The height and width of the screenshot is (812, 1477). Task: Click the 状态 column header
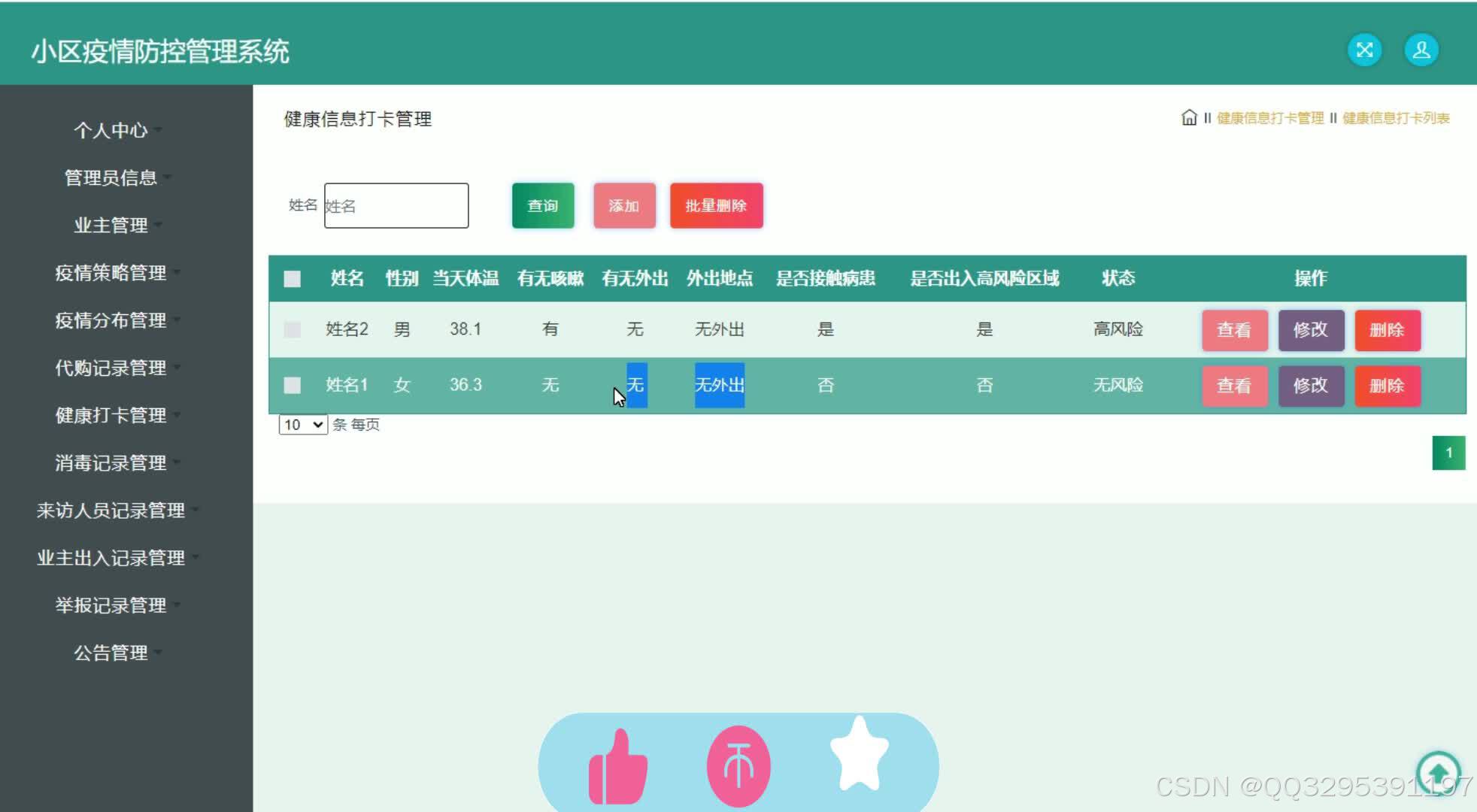[1118, 278]
